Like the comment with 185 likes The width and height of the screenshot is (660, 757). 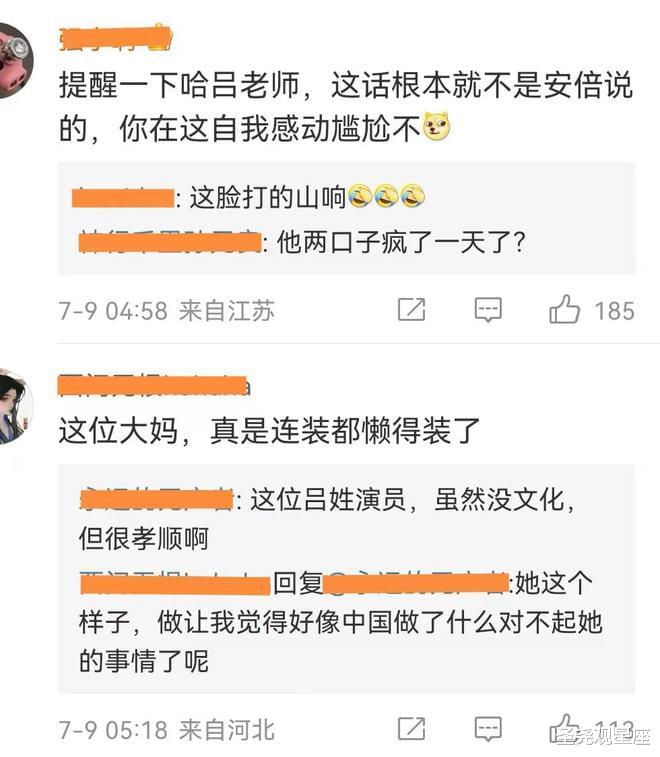[564, 309]
